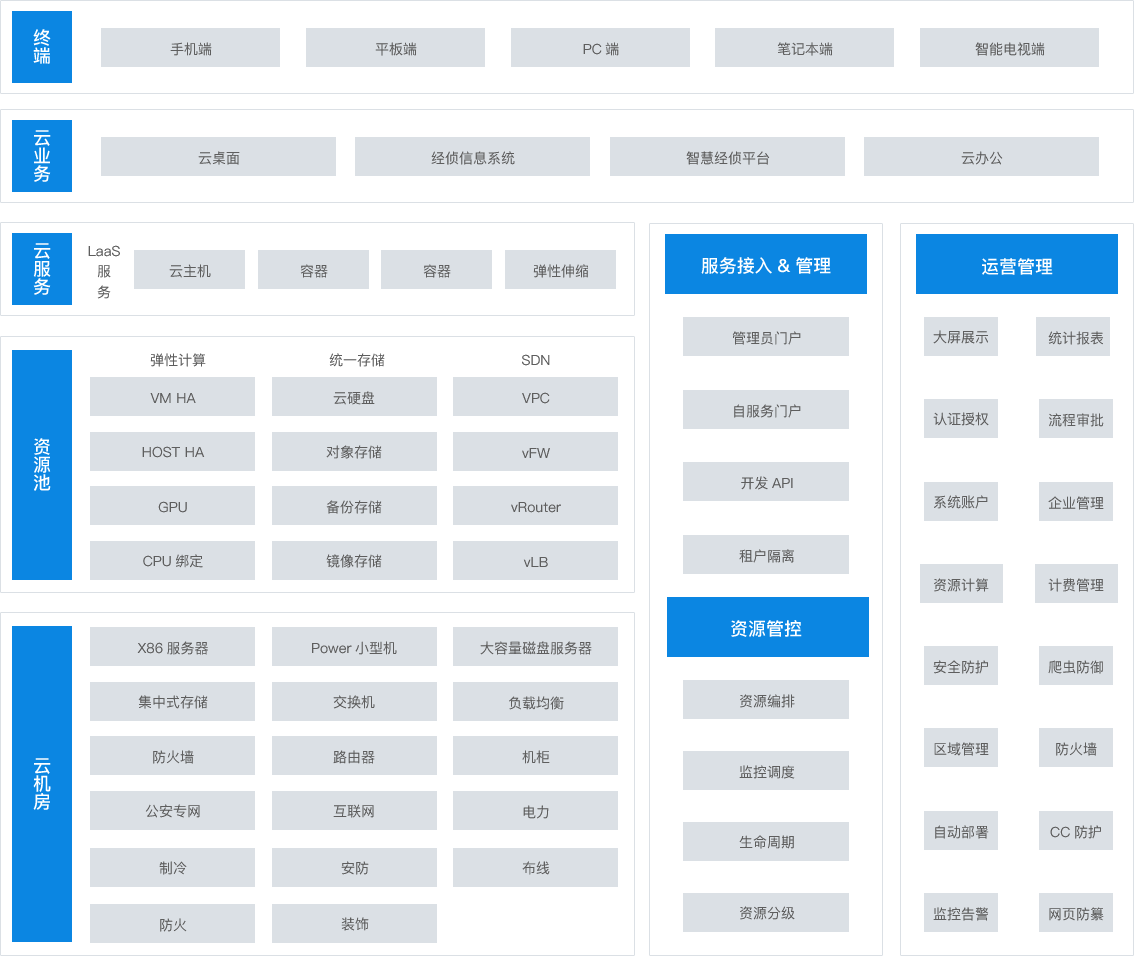Select the VM HA compute block
The image size is (1134, 956).
(x=172, y=397)
